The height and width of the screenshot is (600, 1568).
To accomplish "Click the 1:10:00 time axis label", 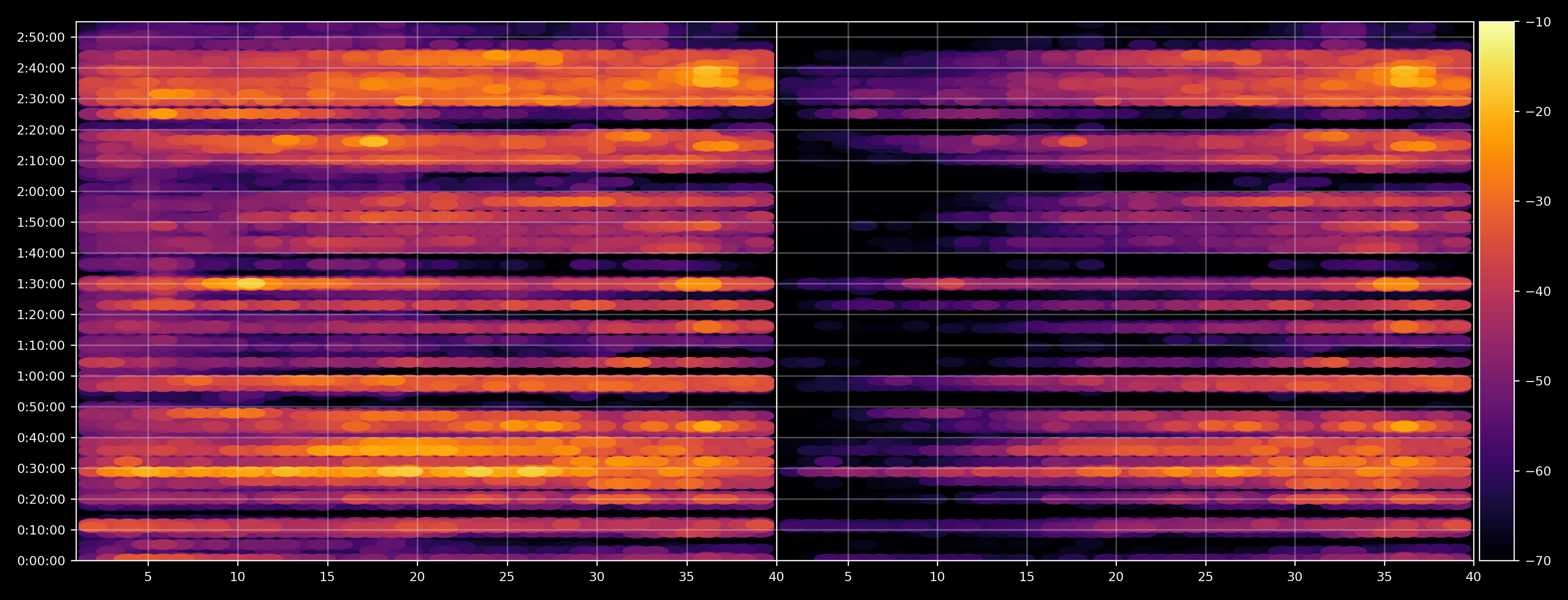I will [x=41, y=345].
